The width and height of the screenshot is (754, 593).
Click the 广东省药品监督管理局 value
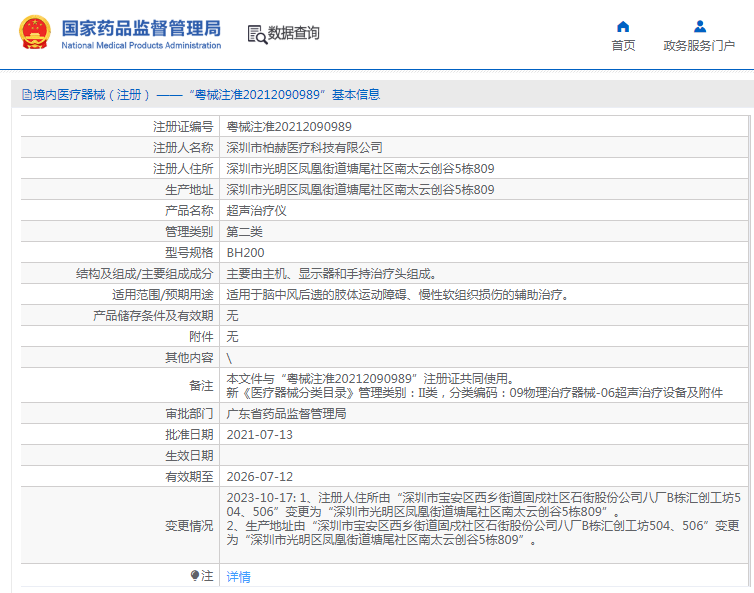pos(286,414)
